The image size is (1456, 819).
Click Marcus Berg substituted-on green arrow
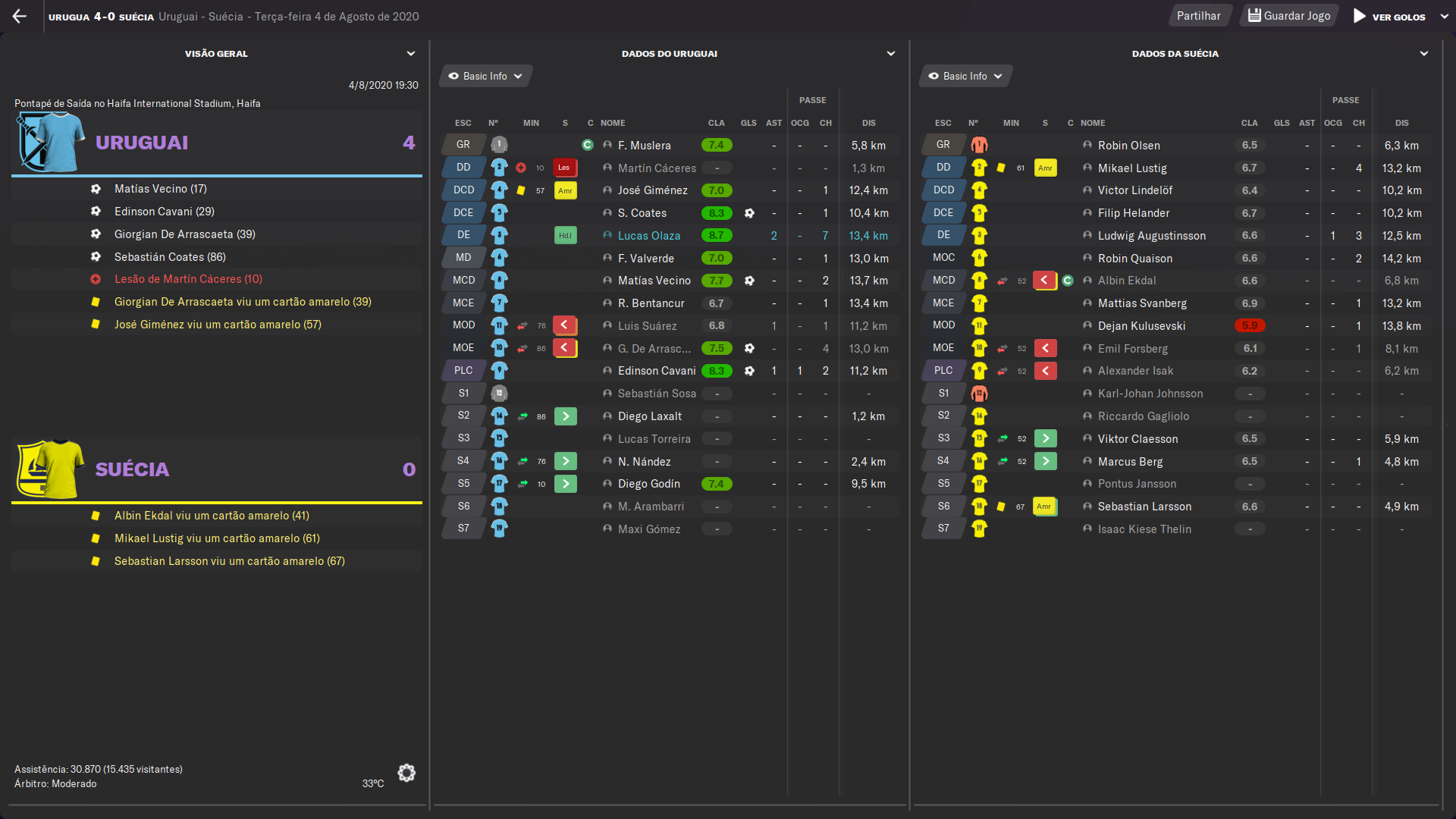(1046, 461)
